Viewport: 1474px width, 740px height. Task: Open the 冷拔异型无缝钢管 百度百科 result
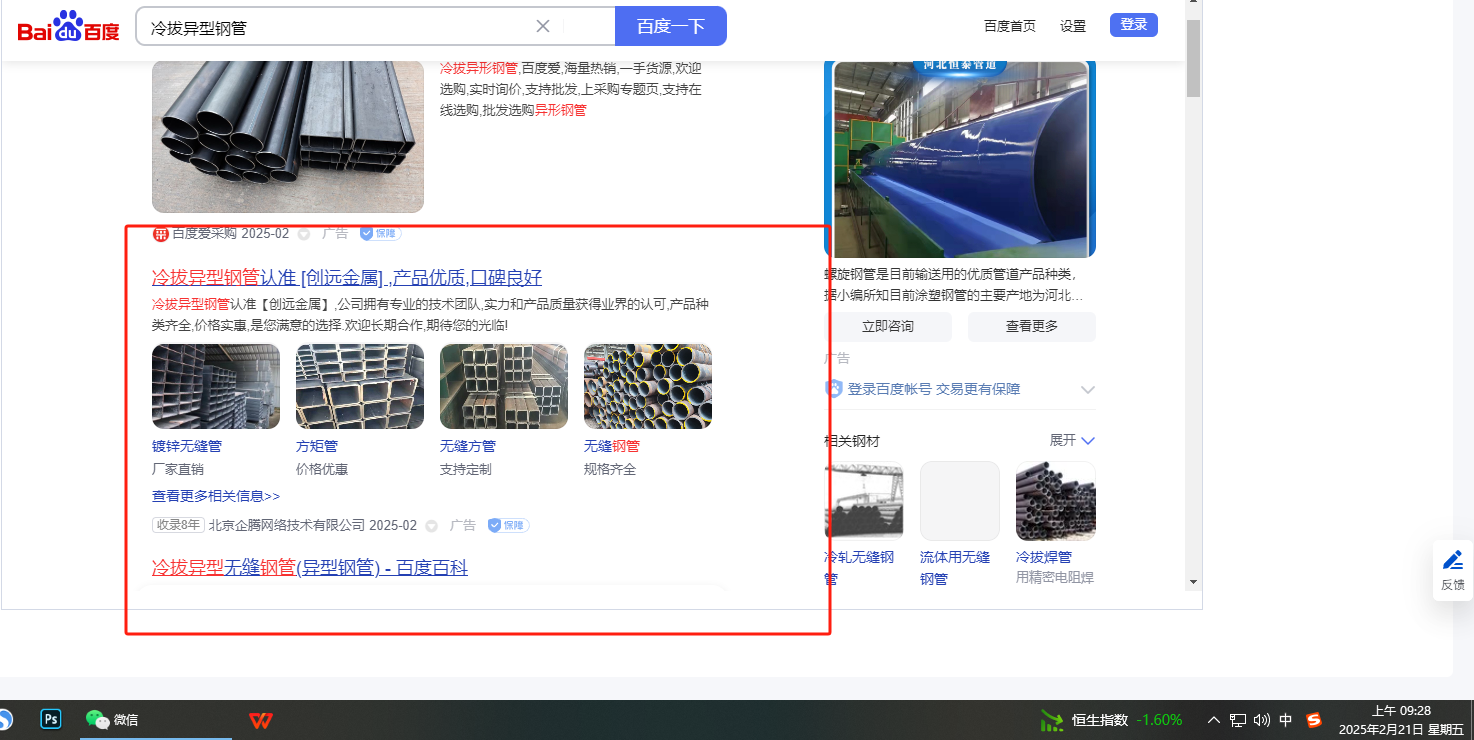tap(310, 568)
